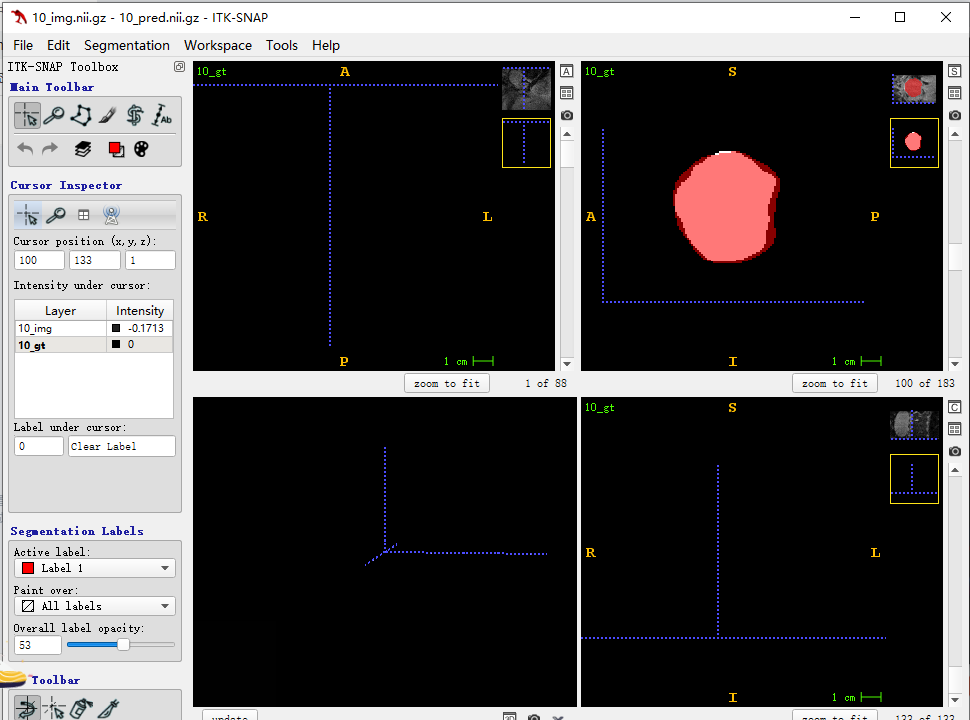Open the Paint over dropdown showing All labels

coord(95,606)
